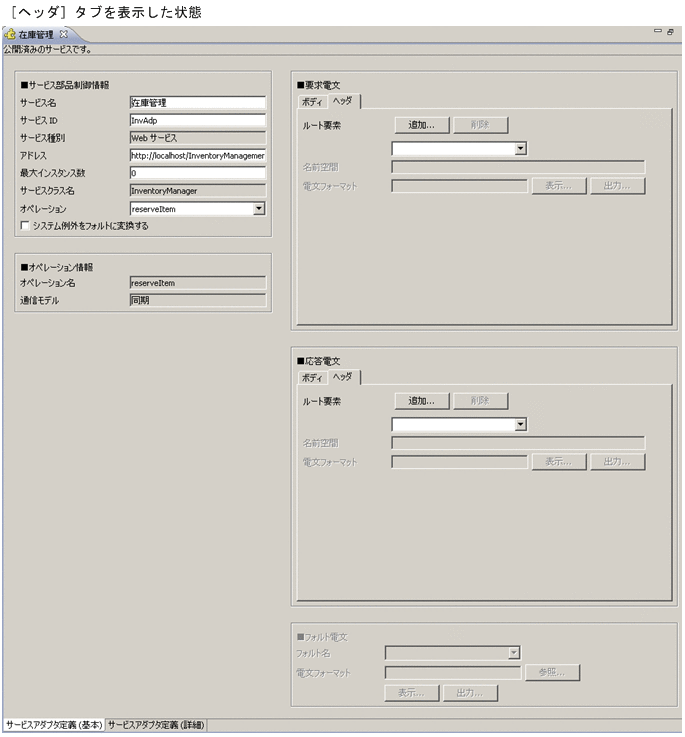Click 追加... button in 応答電文
The width and height of the screenshot is (685, 737).
[422, 401]
